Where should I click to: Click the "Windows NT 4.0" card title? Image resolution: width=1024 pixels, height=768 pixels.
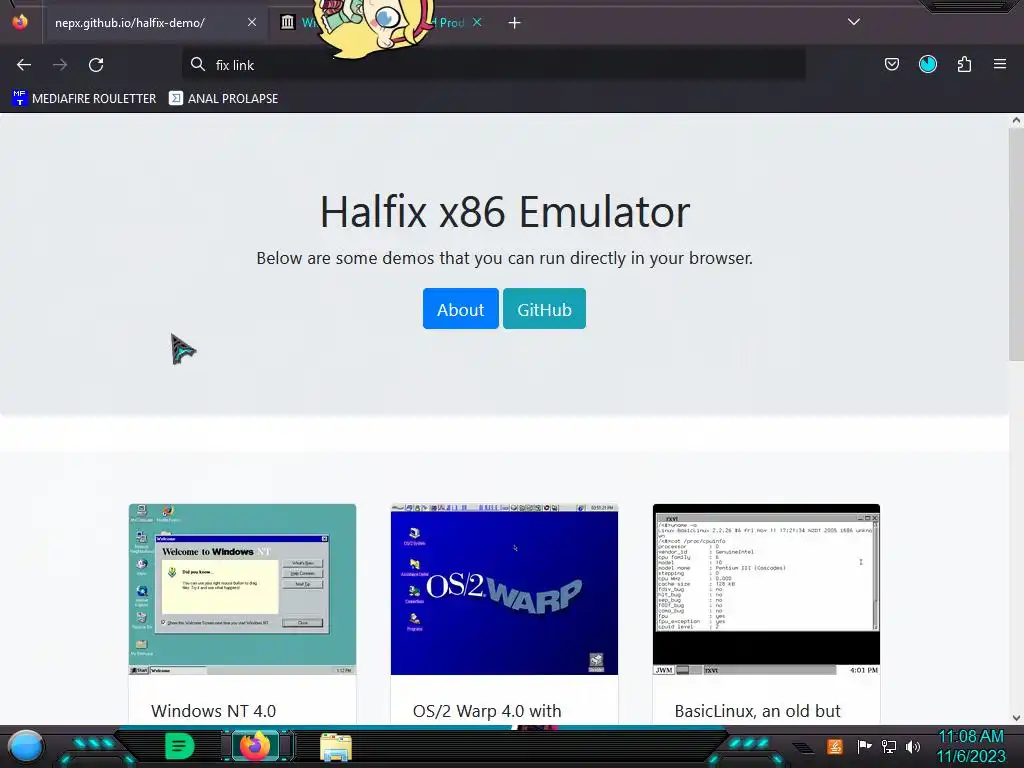[x=214, y=711]
